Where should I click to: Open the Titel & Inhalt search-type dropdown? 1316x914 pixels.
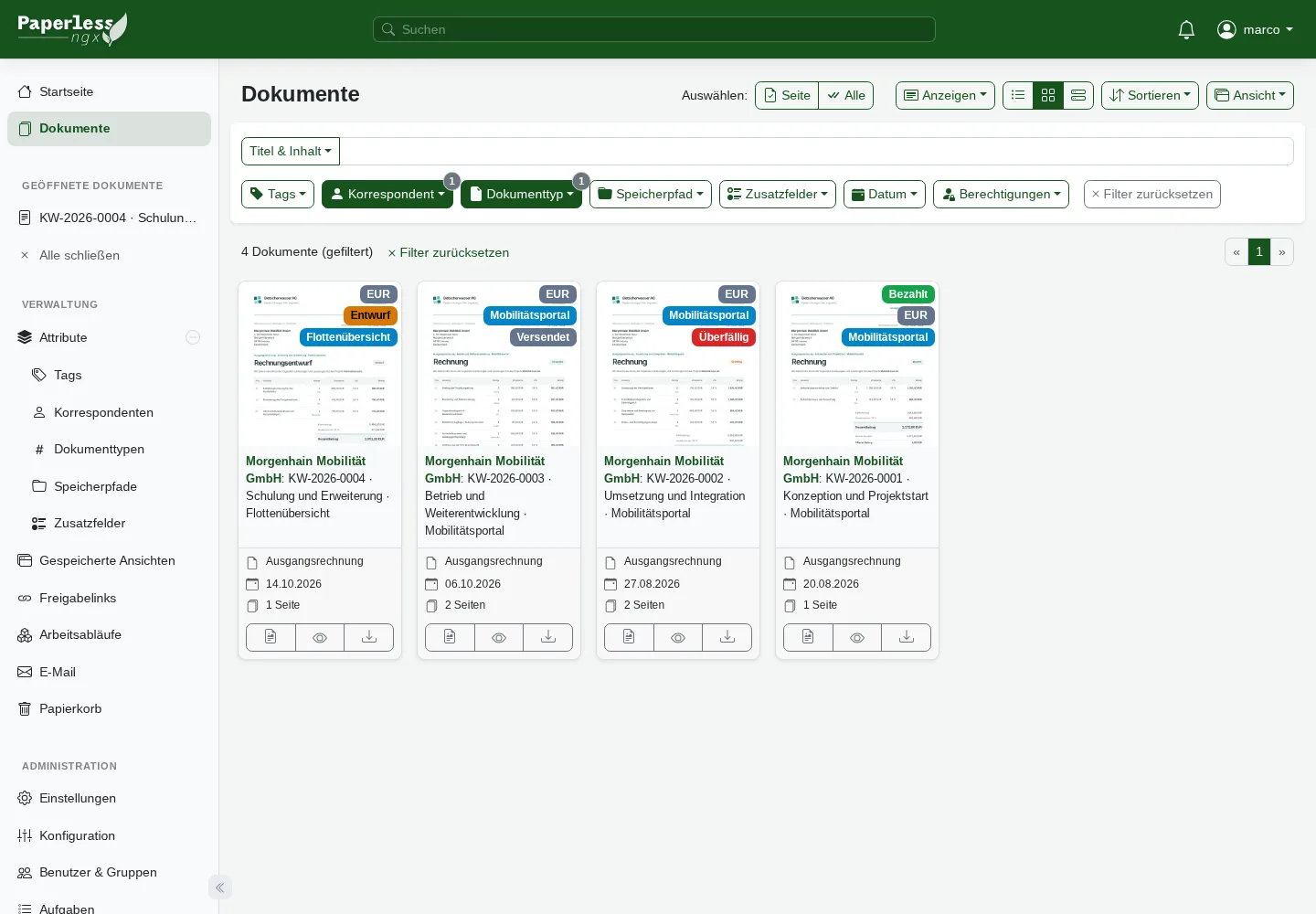click(x=291, y=151)
